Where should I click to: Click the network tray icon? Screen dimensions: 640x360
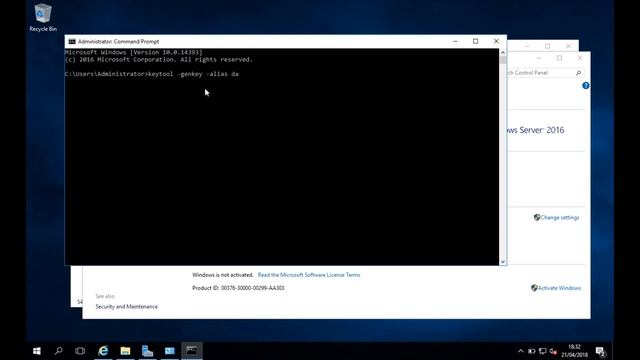click(542, 351)
